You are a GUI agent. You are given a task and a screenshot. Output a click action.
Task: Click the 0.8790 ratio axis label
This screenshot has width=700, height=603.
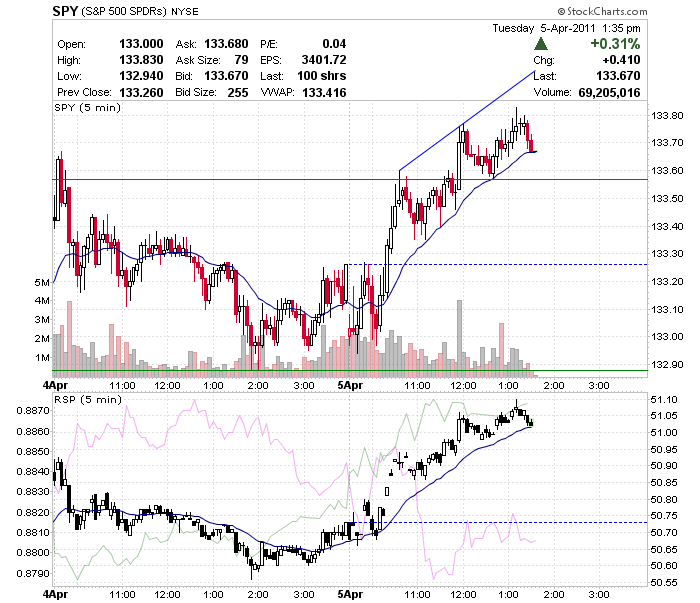pos(33,573)
